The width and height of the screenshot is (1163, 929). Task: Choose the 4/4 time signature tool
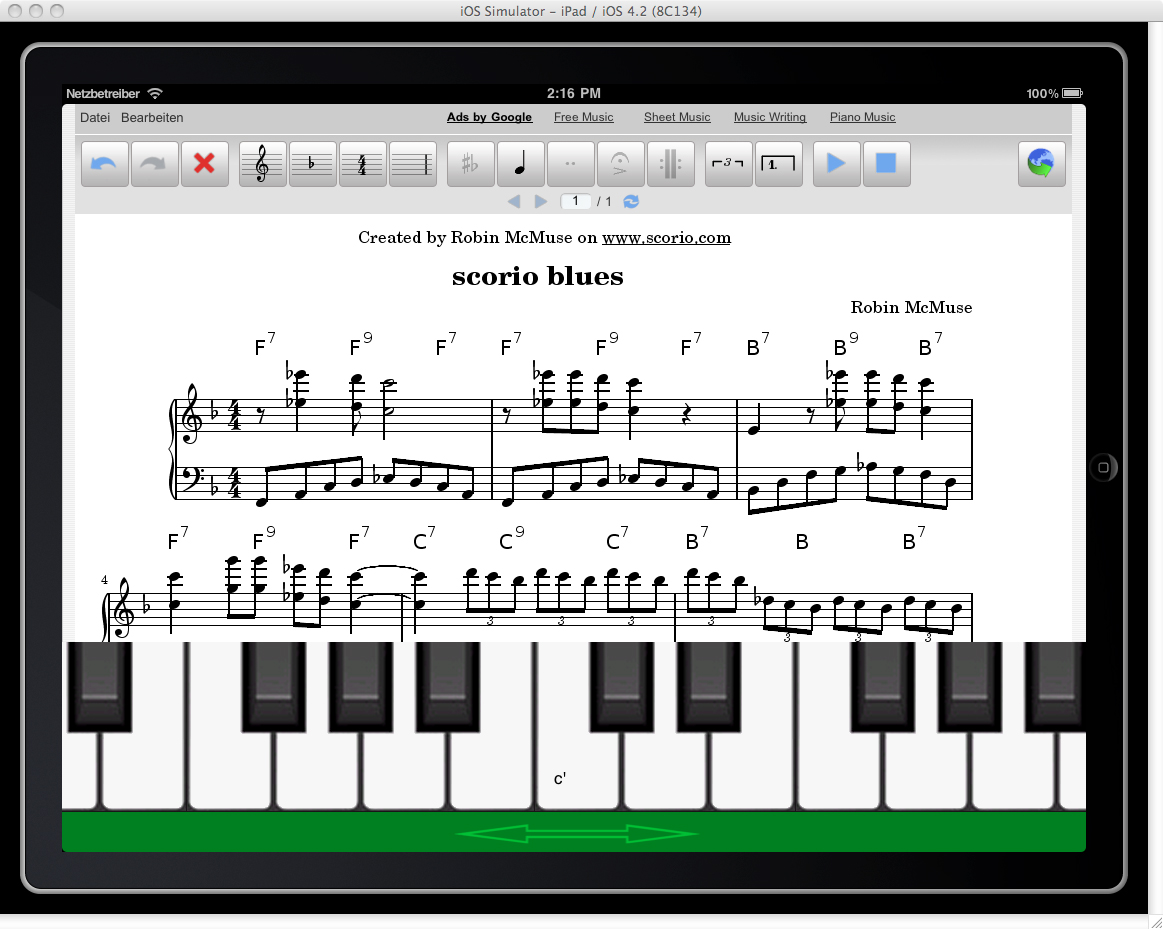[x=362, y=164]
